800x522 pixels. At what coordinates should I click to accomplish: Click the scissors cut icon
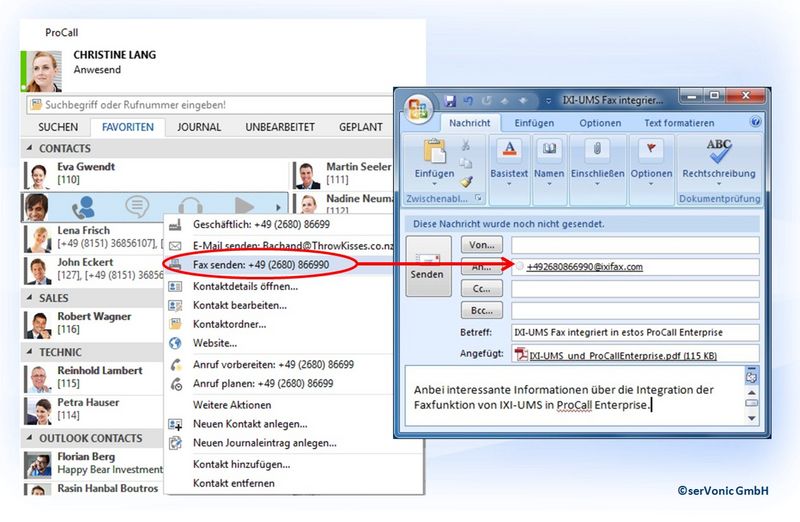[465, 146]
